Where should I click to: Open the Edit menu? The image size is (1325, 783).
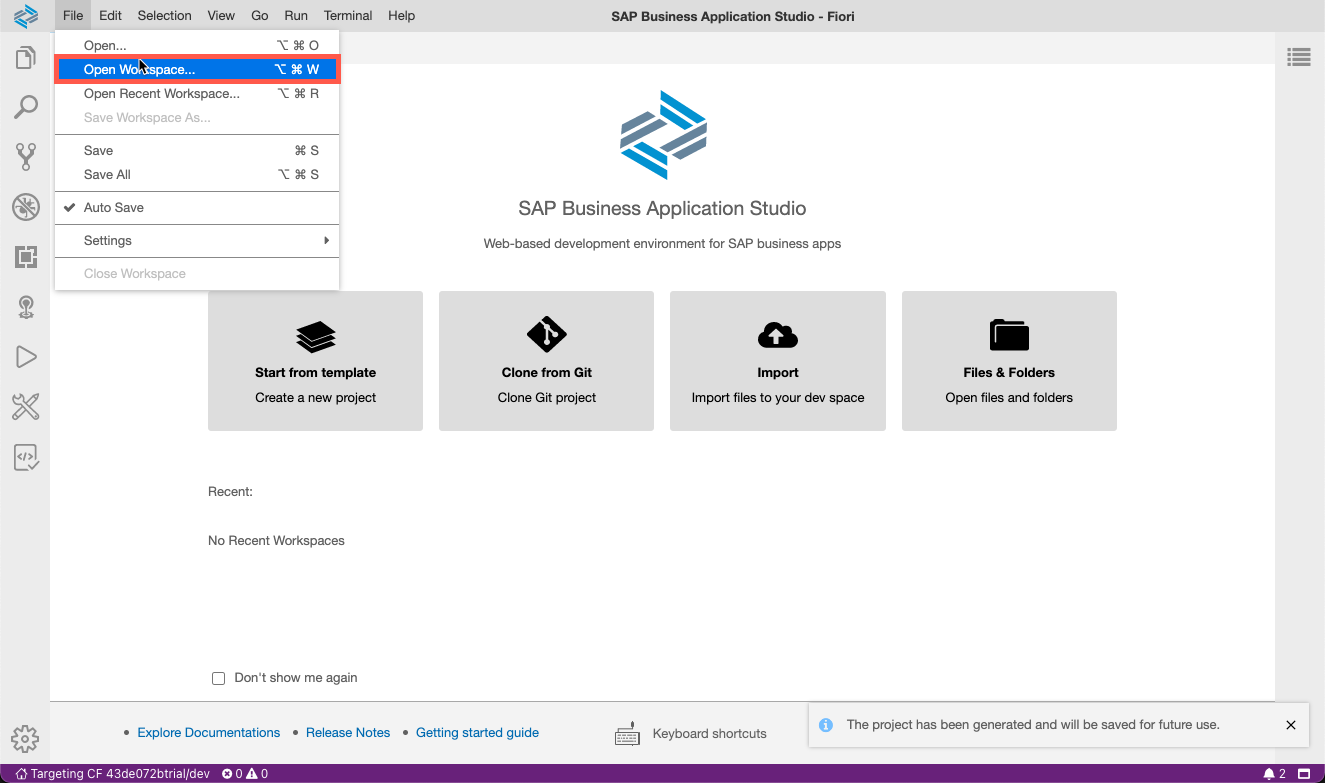click(110, 16)
